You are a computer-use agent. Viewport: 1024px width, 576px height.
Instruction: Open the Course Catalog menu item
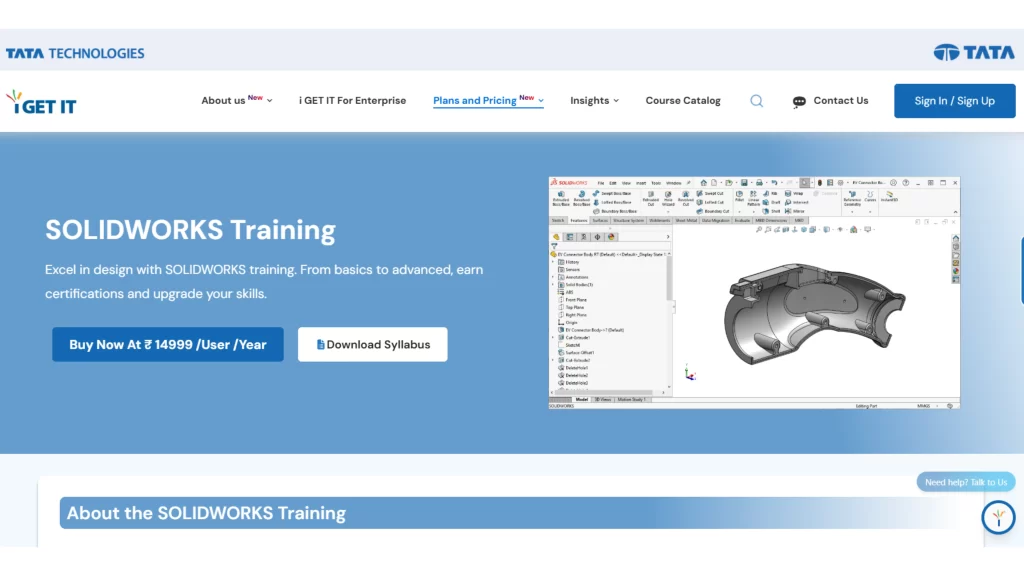tap(683, 101)
